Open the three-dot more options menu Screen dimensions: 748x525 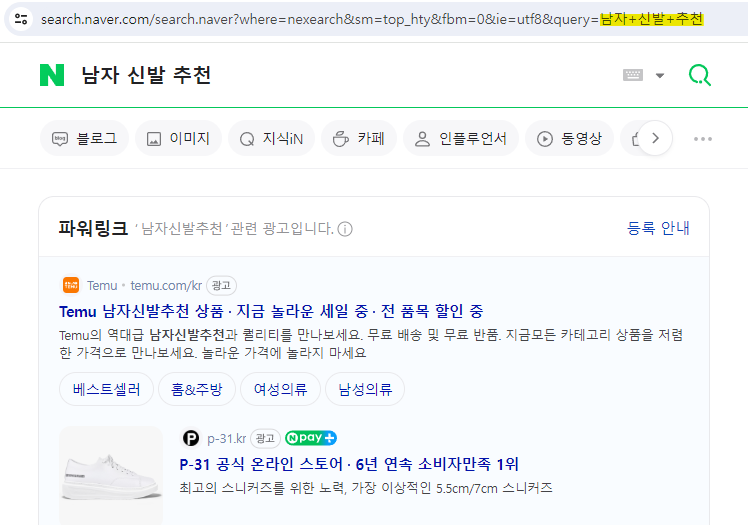point(703,139)
